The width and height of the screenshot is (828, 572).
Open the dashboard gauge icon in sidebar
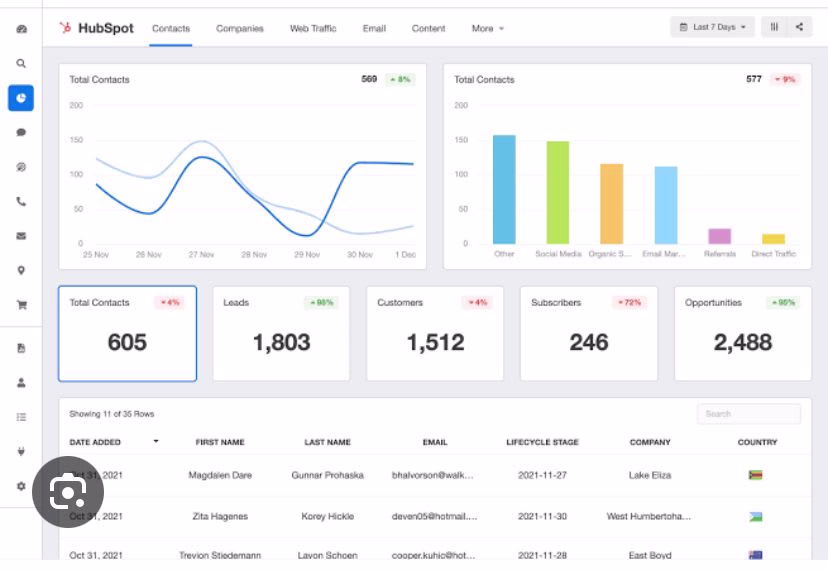coord(21,29)
